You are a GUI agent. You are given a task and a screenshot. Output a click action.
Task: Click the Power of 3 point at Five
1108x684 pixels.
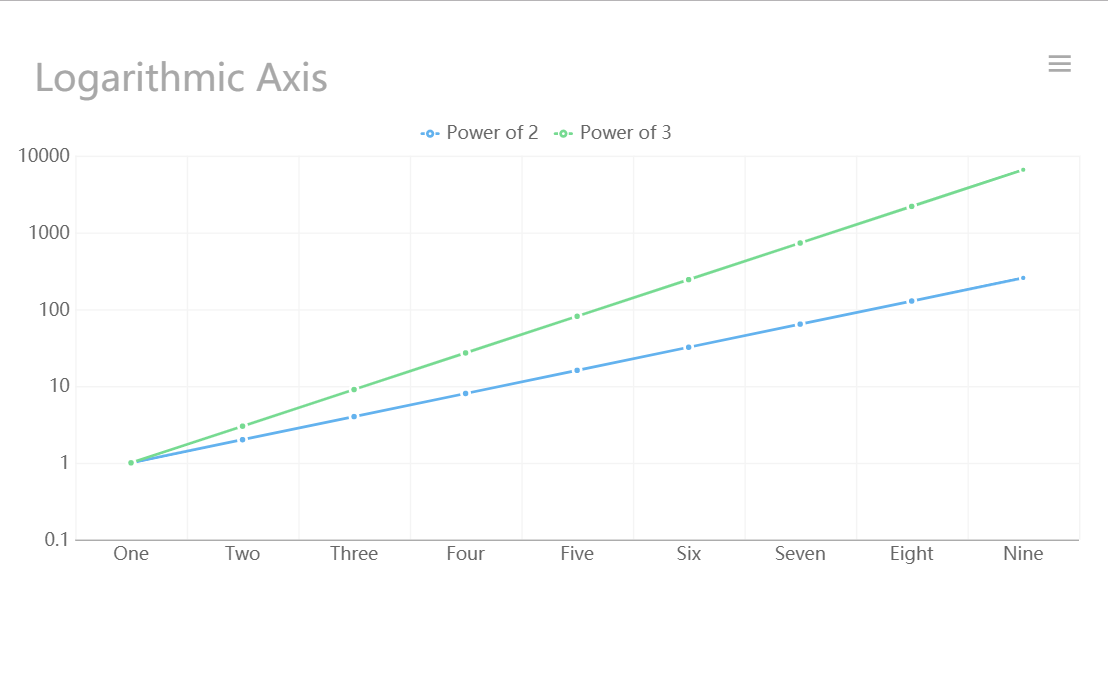click(577, 317)
